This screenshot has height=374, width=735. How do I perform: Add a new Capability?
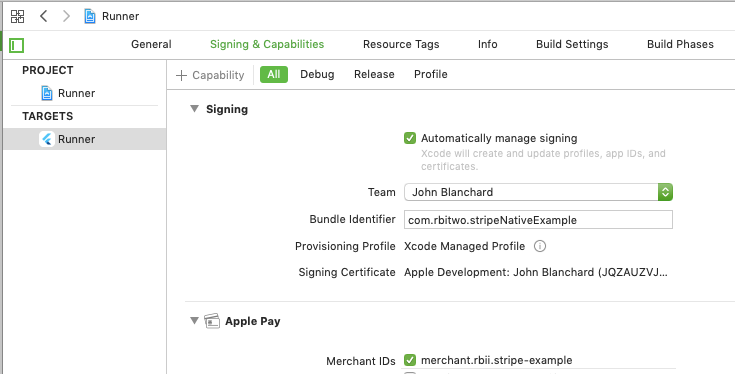(210, 75)
